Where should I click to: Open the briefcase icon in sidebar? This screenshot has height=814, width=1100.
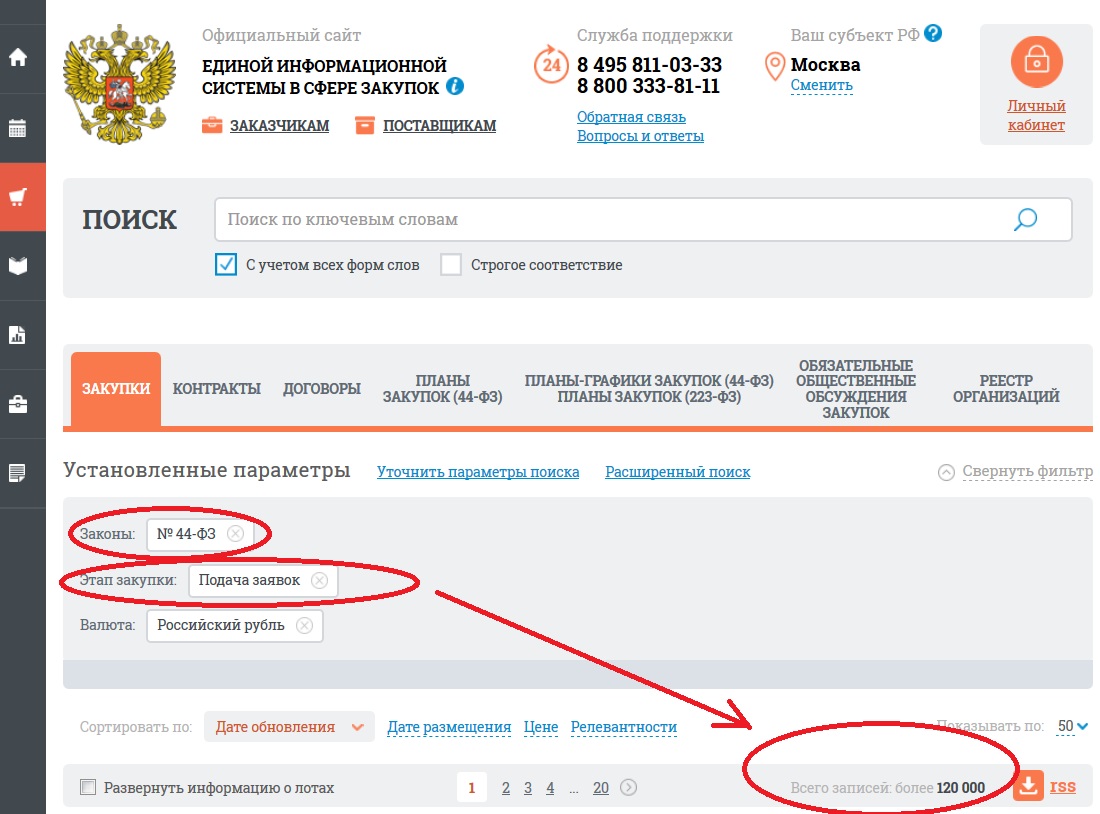pos(18,404)
